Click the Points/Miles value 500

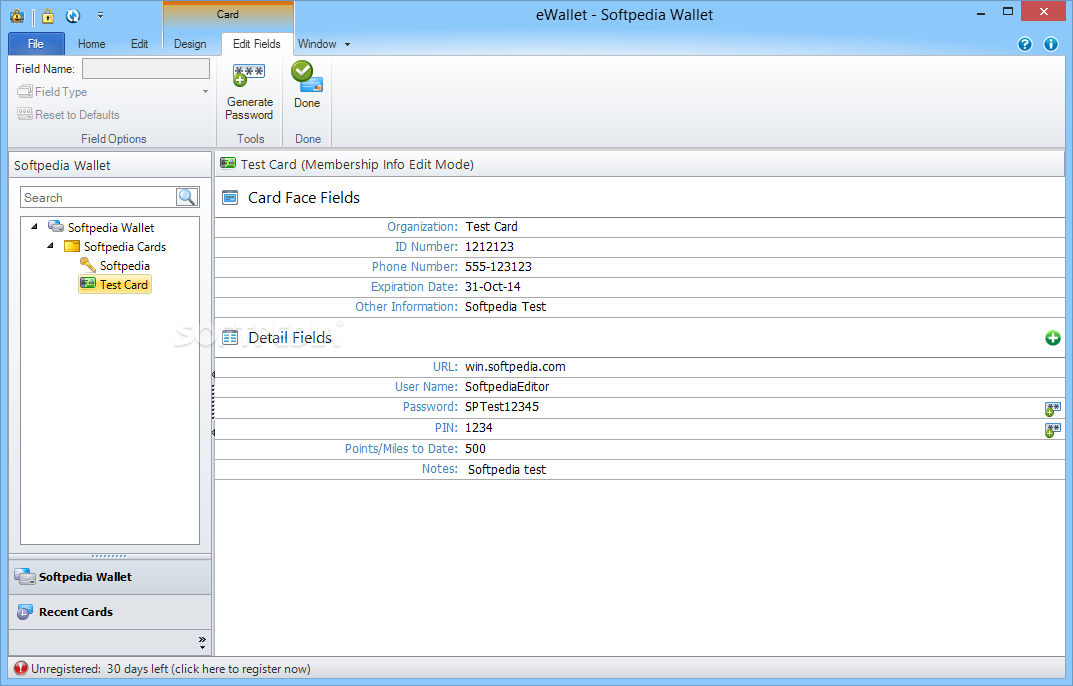tap(475, 448)
